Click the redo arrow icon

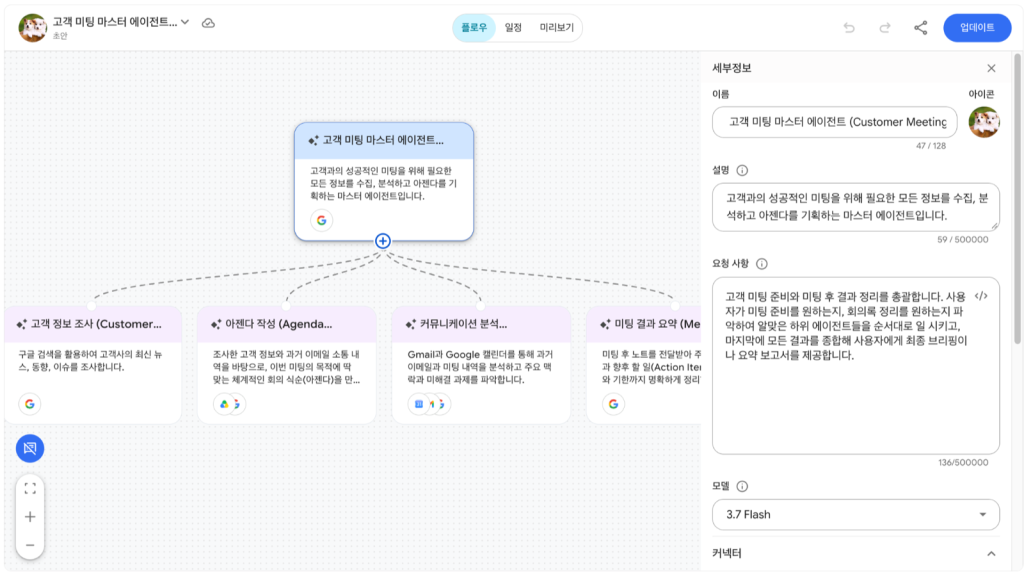[x=885, y=27]
